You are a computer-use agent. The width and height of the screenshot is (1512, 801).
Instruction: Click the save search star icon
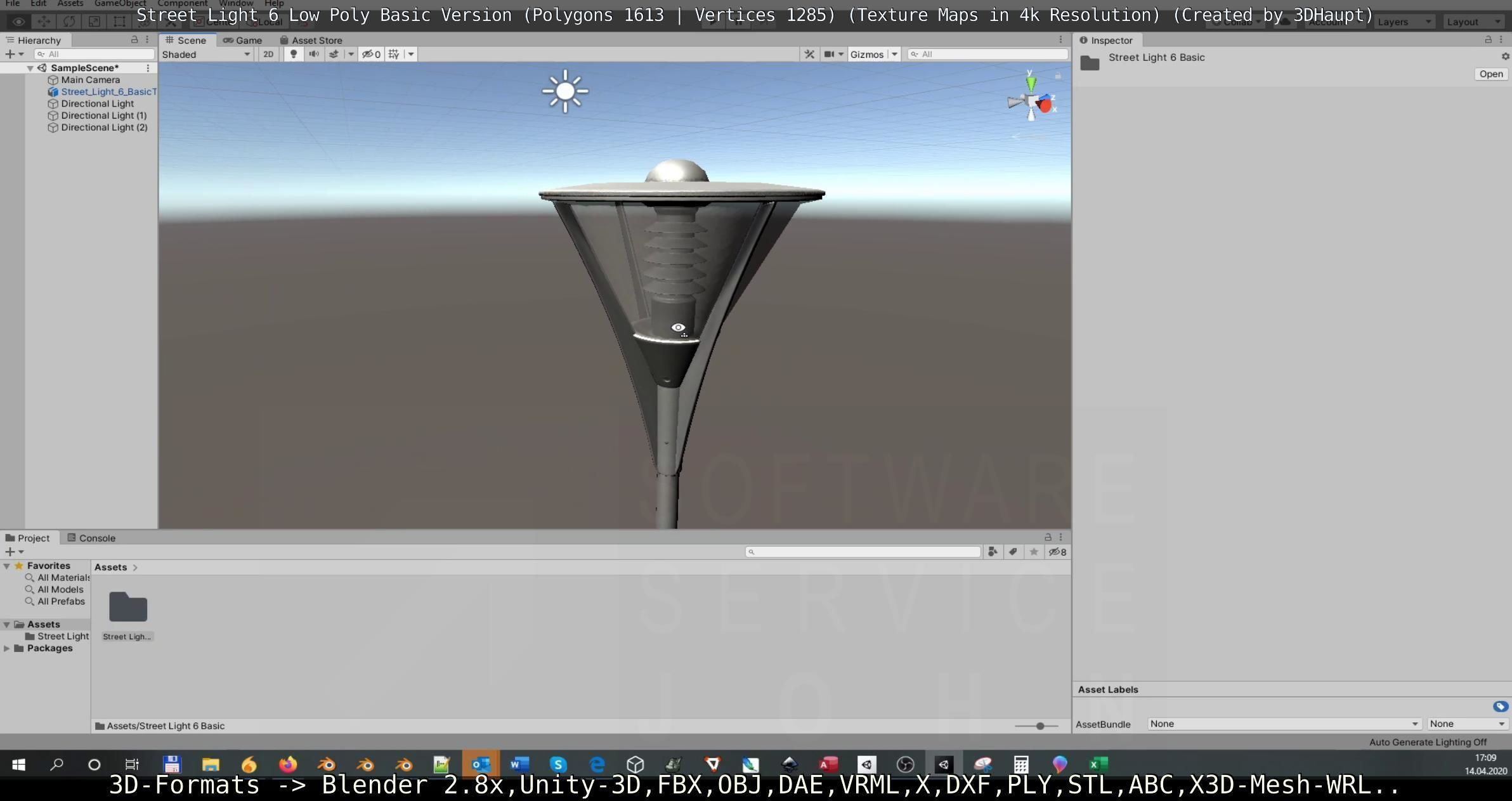point(1034,552)
